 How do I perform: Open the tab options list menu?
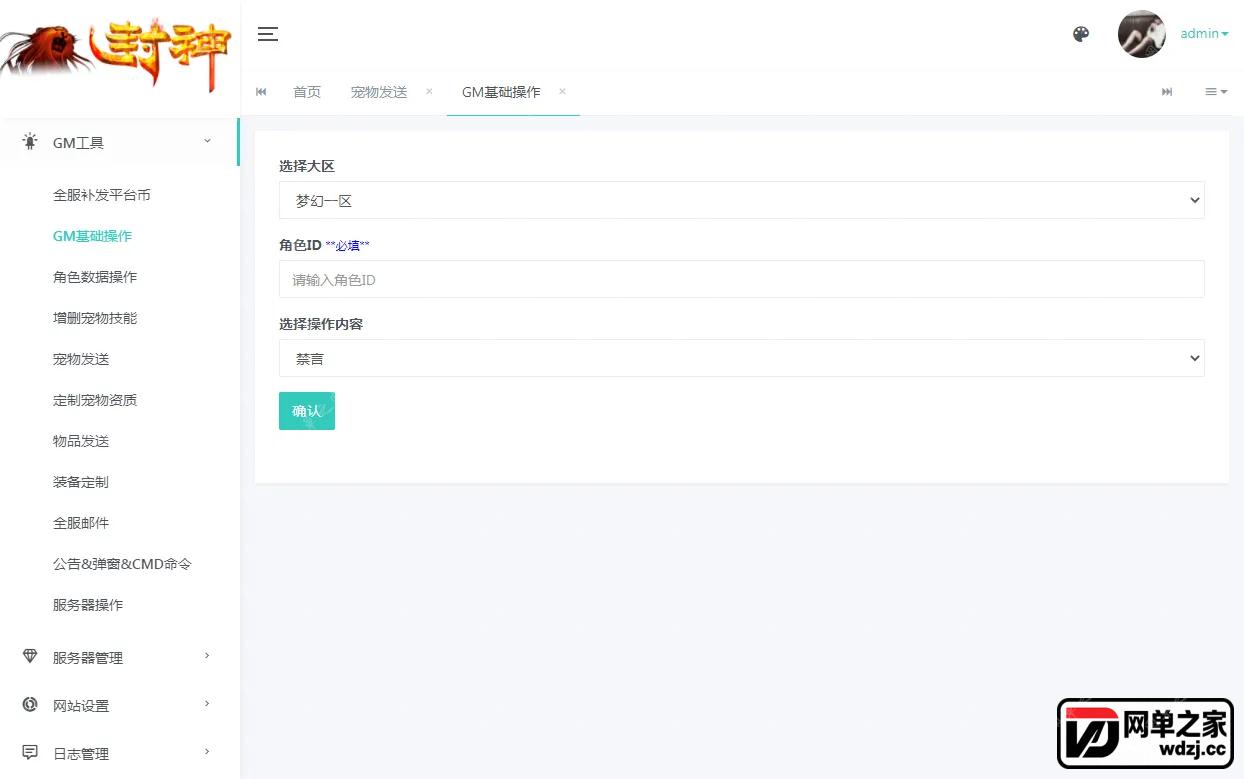click(1216, 92)
